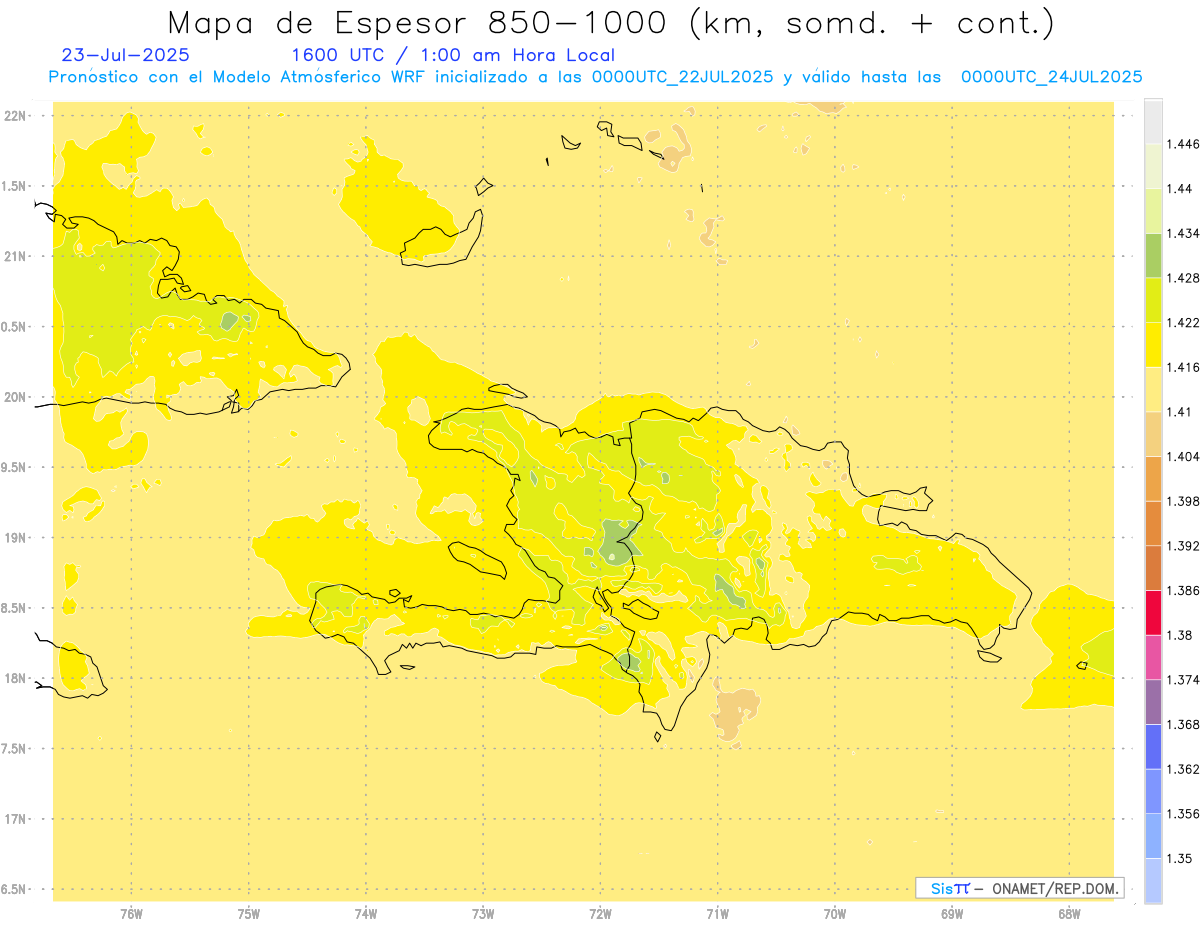
Task: Click the colorbar value '1.386'
Action: (1183, 590)
